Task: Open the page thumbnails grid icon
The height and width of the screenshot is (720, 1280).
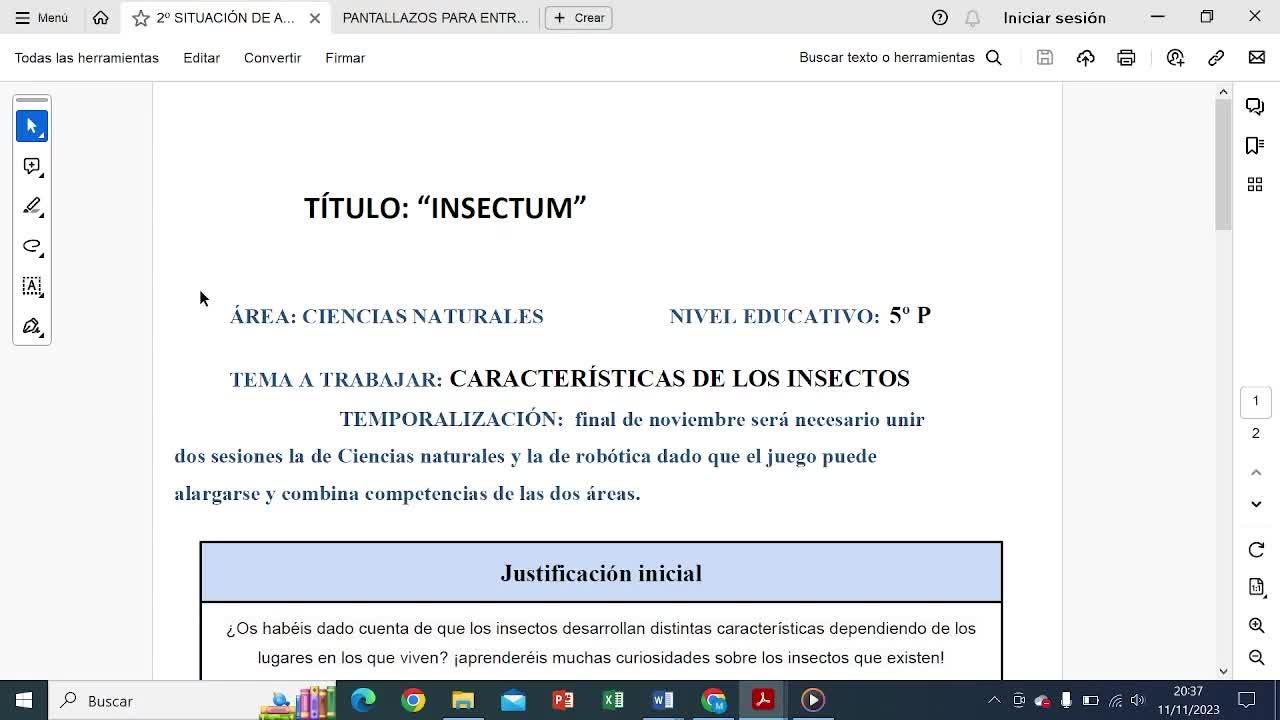Action: pos(1255,184)
